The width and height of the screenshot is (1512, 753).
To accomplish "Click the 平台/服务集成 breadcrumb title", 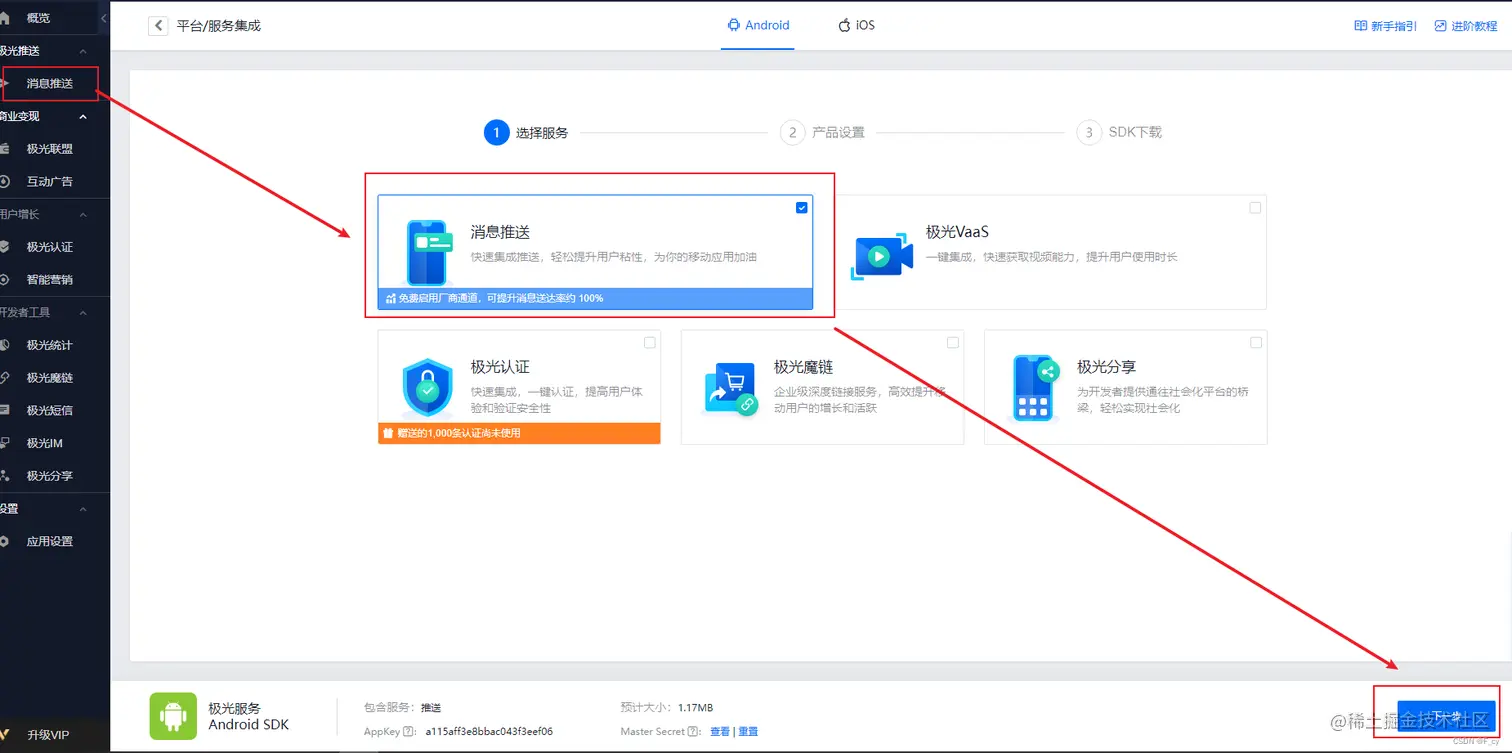I will coord(219,26).
